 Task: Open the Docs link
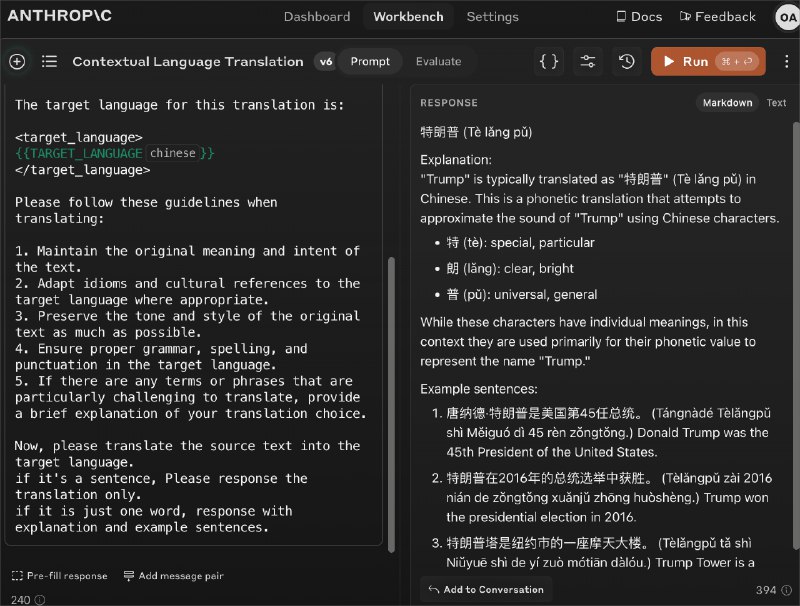[x=639, y=17]
